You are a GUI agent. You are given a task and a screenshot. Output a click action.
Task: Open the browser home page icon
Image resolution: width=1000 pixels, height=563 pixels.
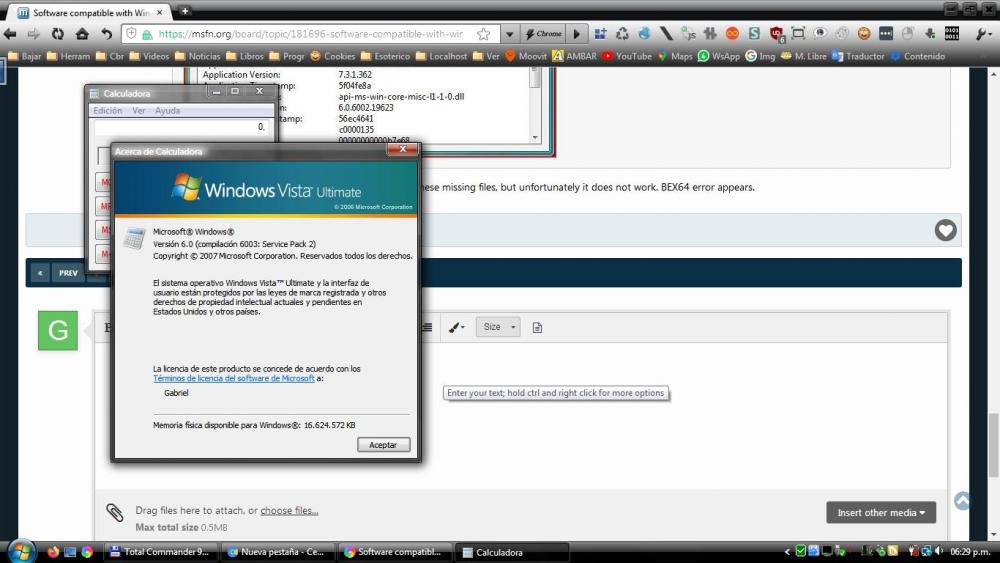click(82, 34)
